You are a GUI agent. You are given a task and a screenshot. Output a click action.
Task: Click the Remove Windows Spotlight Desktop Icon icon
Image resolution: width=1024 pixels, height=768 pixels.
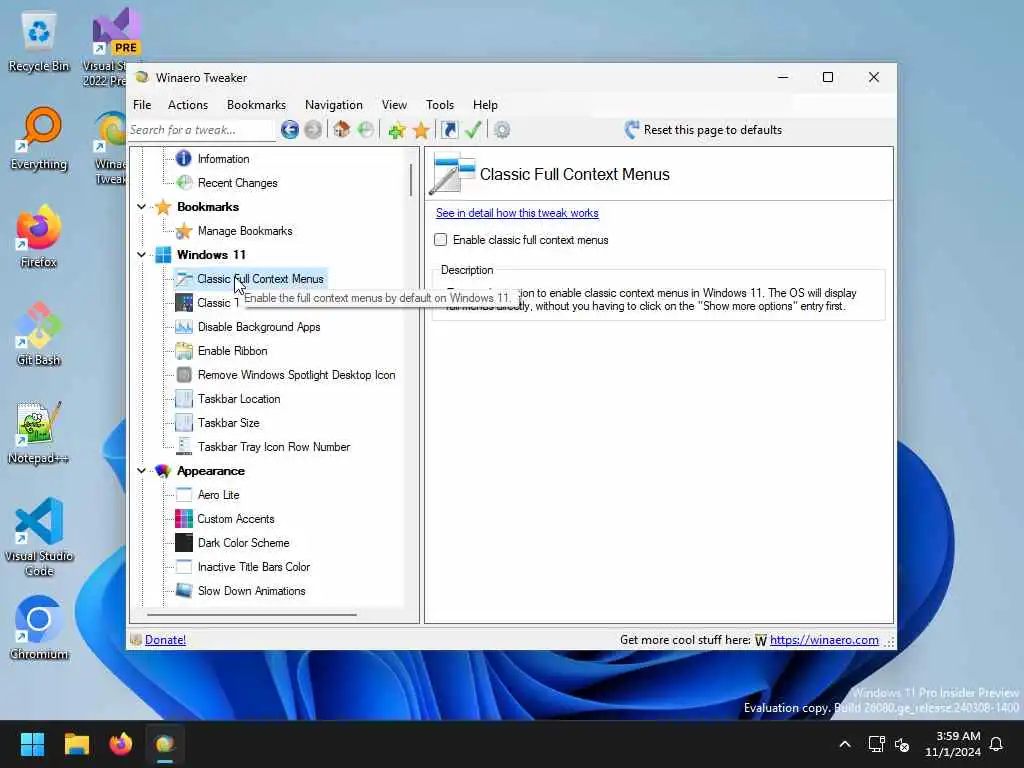click(184, 375)
